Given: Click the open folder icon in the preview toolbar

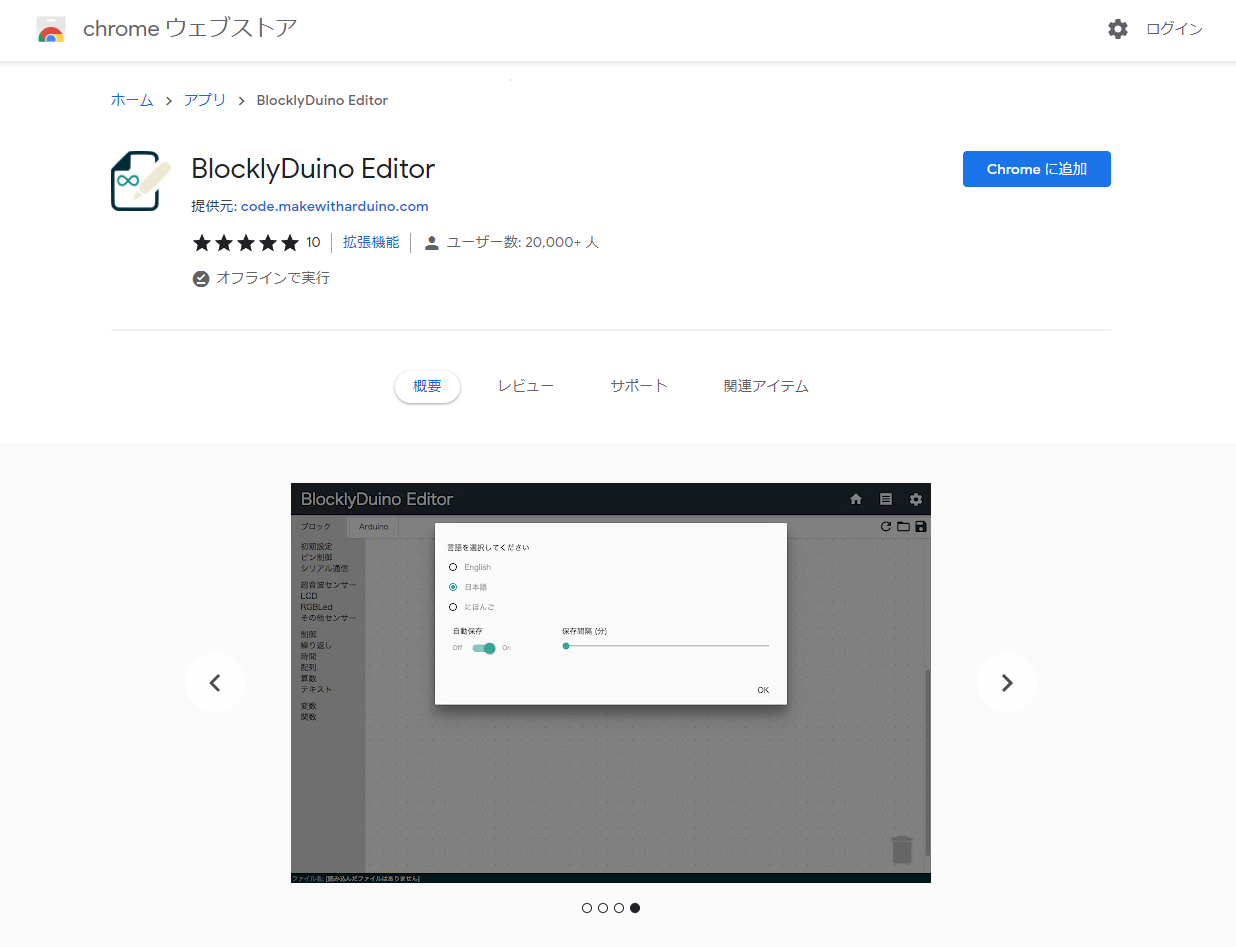Looking at the screenshot, I should click(x=903, y=526).
